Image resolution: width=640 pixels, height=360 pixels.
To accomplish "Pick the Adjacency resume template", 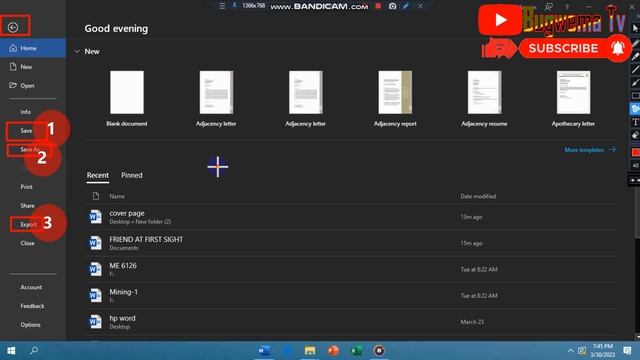I will click(x=484, y=98).
